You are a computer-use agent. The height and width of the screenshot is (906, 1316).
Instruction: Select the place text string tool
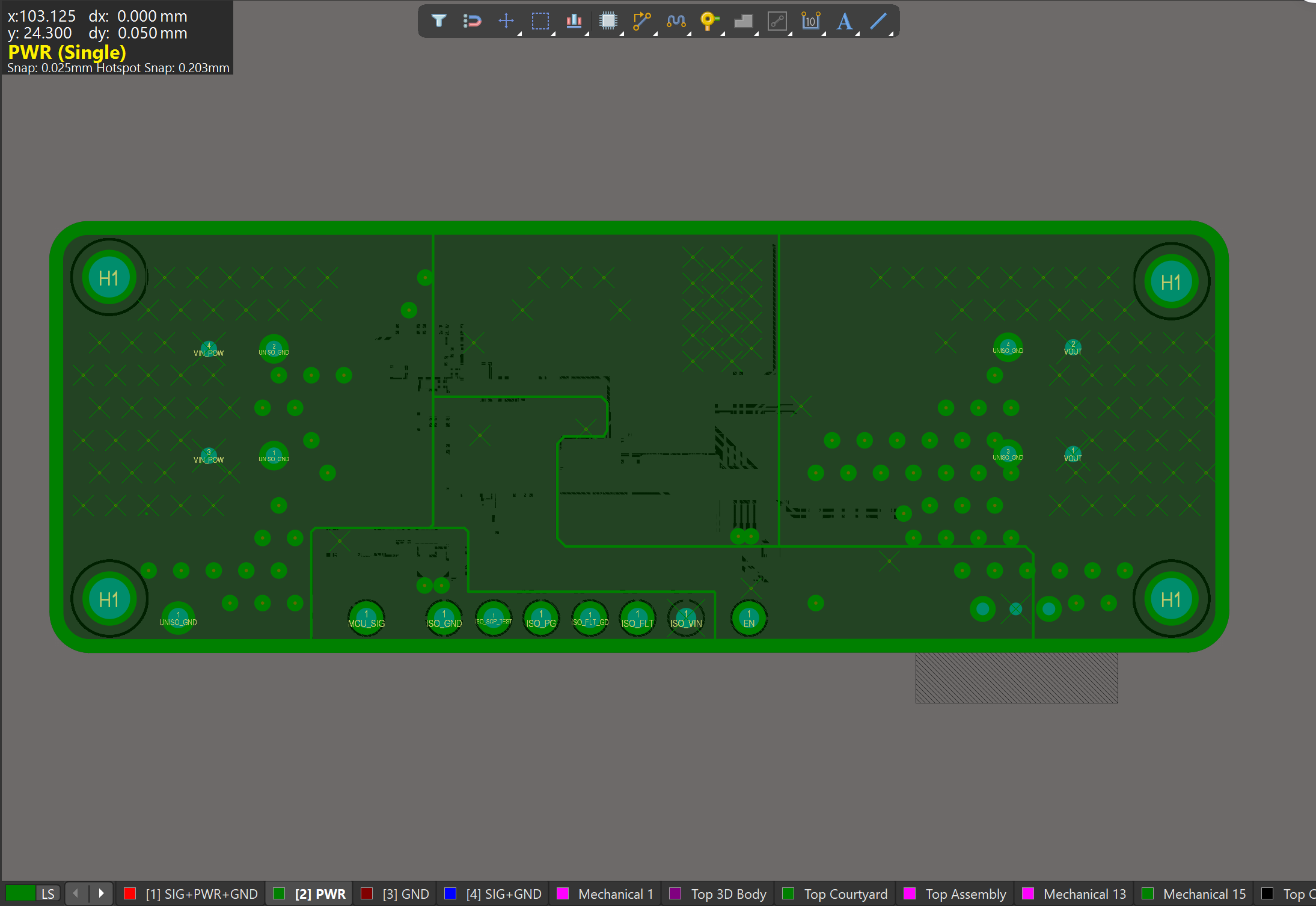tap(845, 21)
